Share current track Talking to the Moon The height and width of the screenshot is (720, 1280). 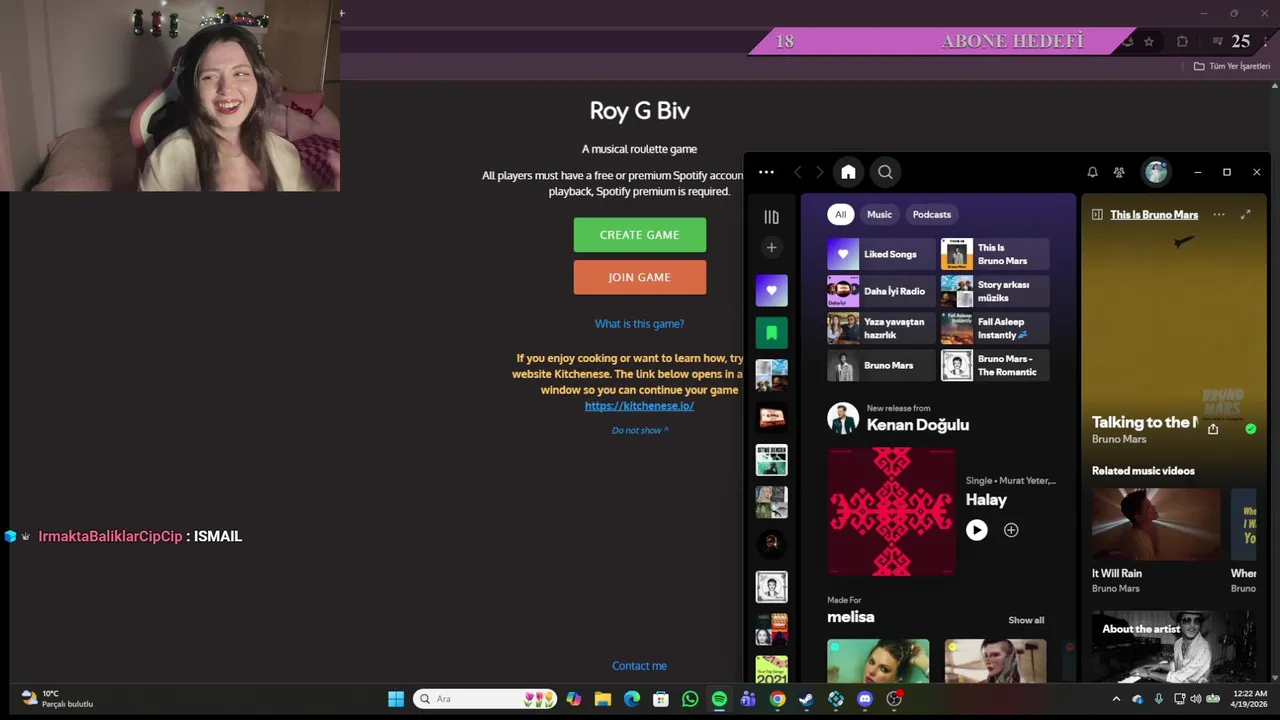point(1213,429)
